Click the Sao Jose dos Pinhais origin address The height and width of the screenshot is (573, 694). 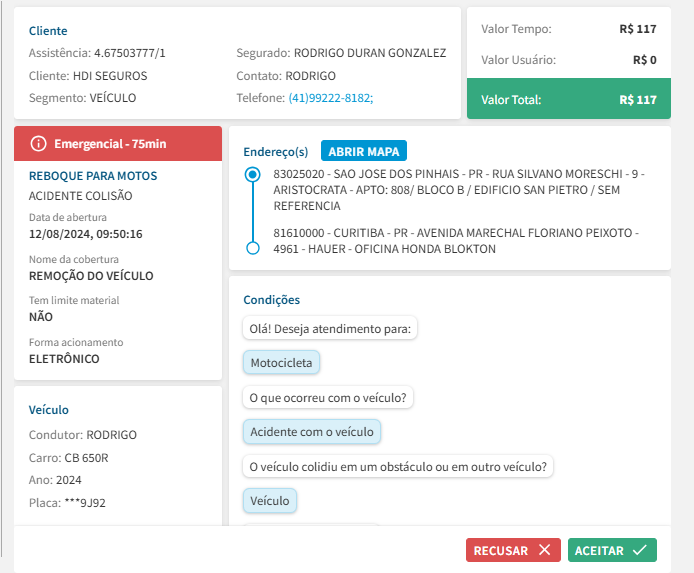point(458,189)
